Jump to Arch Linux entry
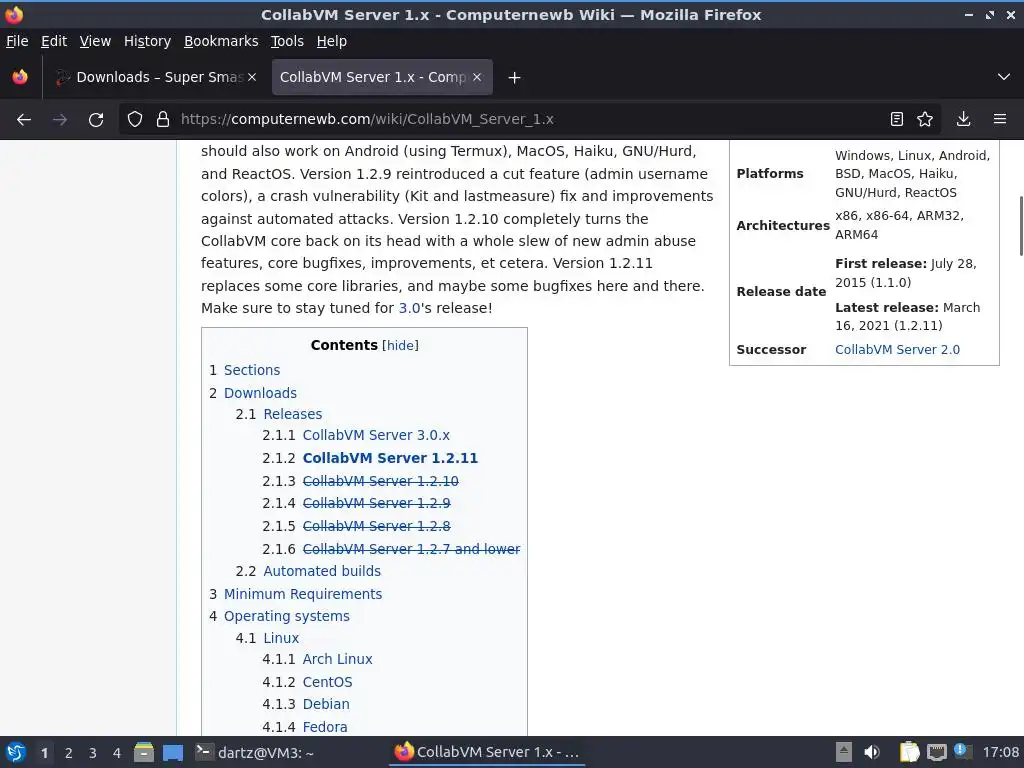Viewport: 1024px width, 768px height. tap(338, 659)
